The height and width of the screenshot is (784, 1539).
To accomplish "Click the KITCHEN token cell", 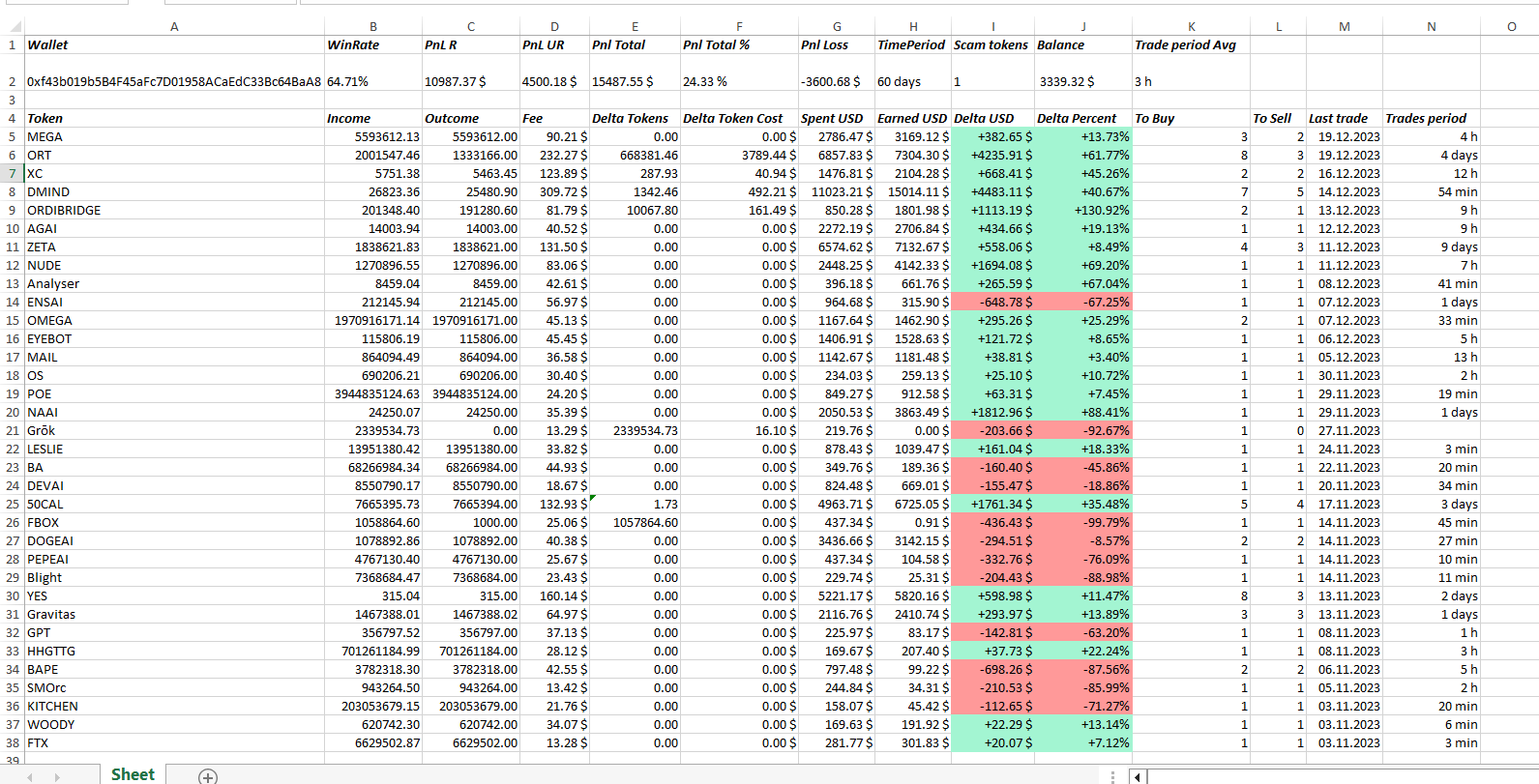I will [174, 707].
